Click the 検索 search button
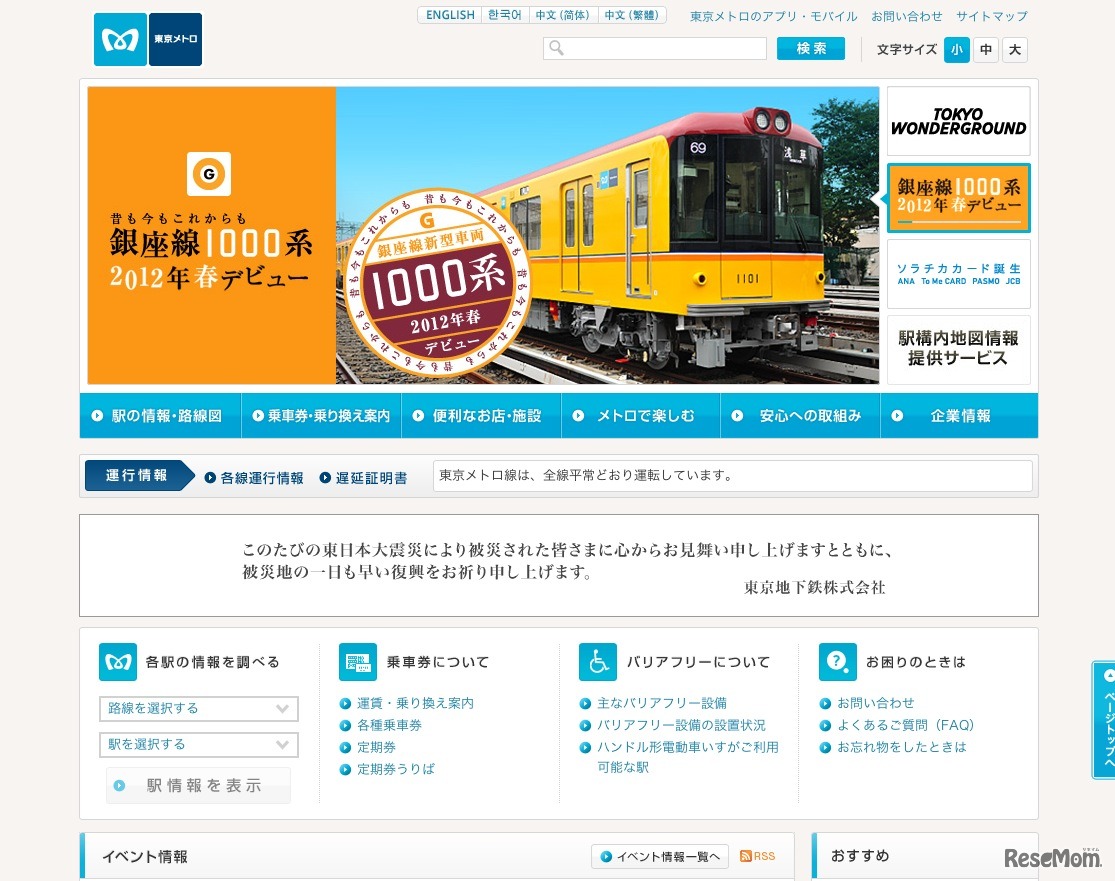Viewport: 1115px width, 881px height. pyautogui.click(x=811, y=48)
